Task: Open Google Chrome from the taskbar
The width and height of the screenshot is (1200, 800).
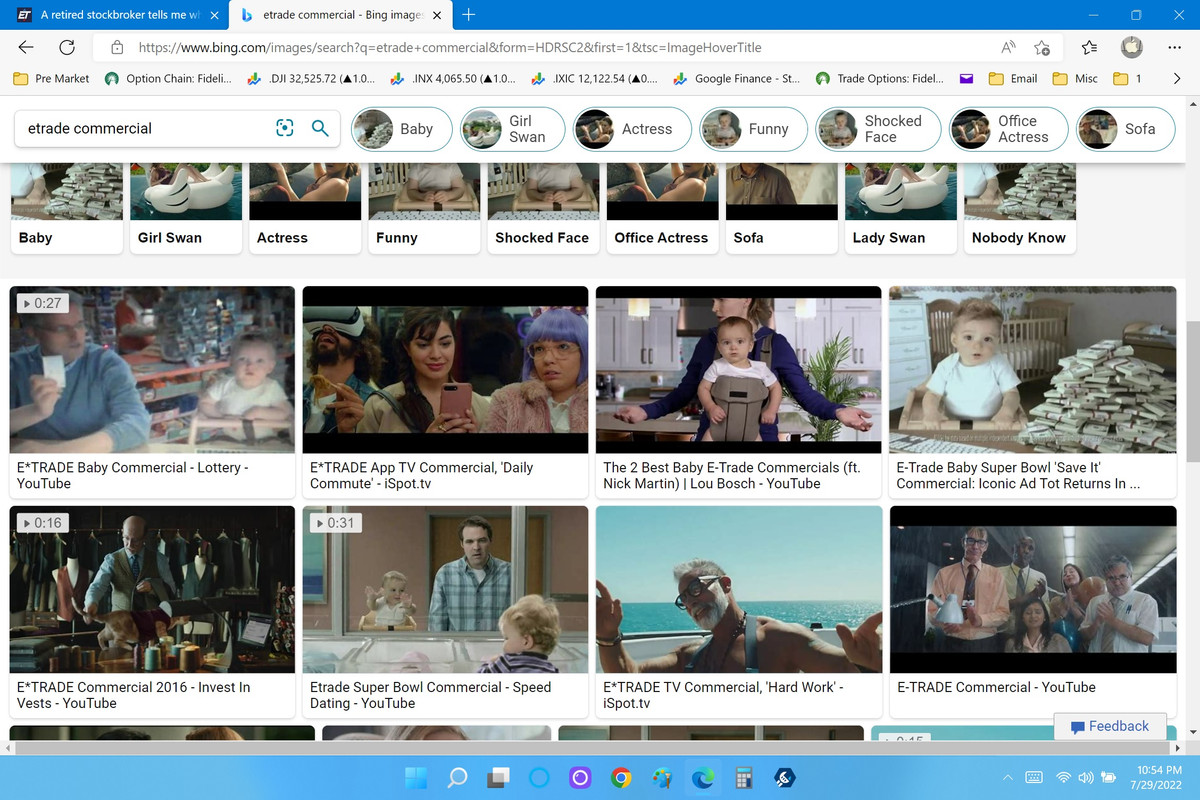Action: 621,778
